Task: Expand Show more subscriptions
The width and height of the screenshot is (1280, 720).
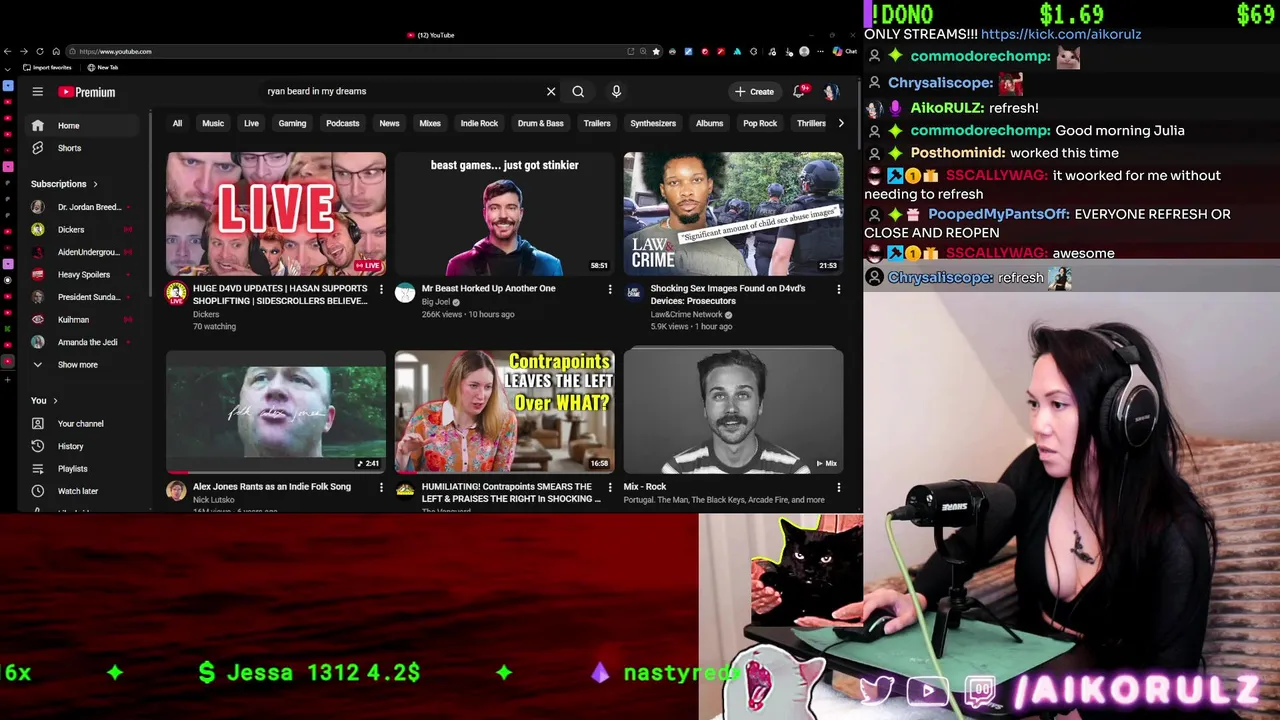Action: tap(84, 365)
